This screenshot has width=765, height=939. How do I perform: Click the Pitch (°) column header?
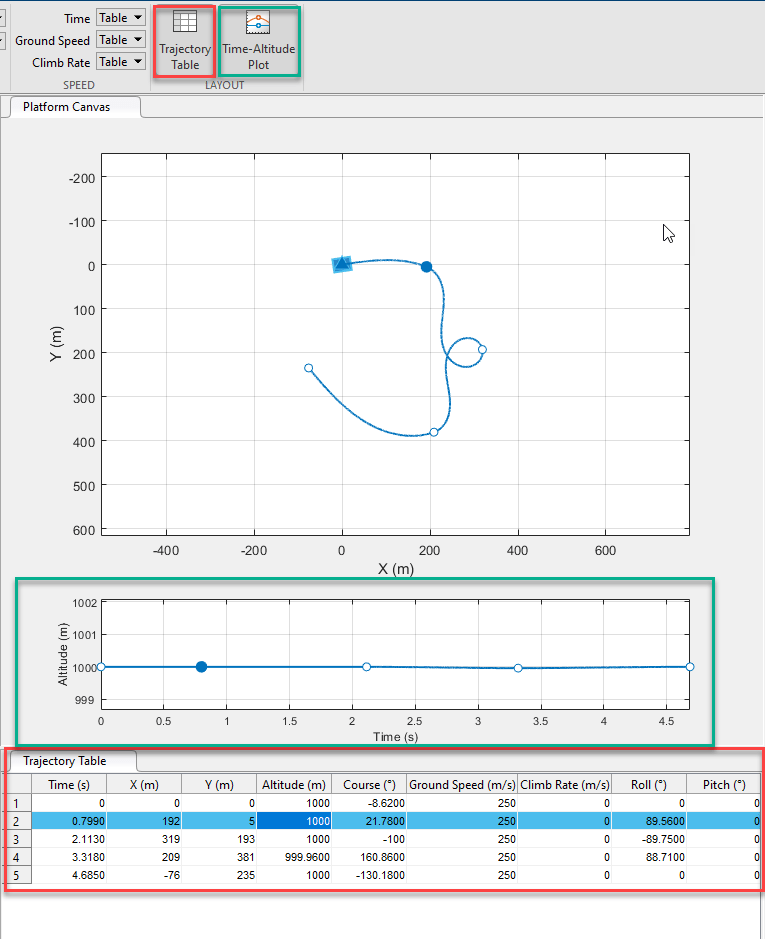[724, 784]
